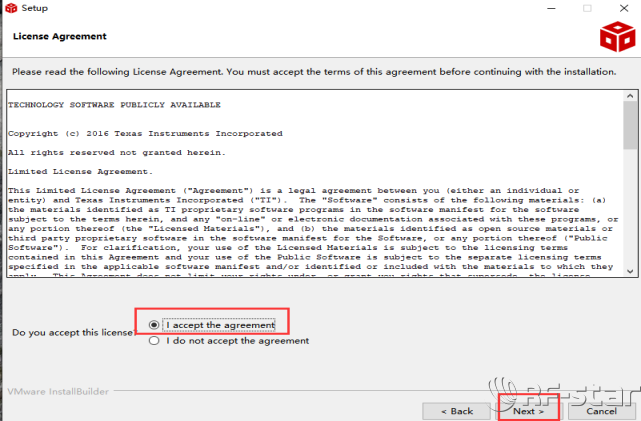
Task: Cancel the installation
Action: [x=601, y=410]
